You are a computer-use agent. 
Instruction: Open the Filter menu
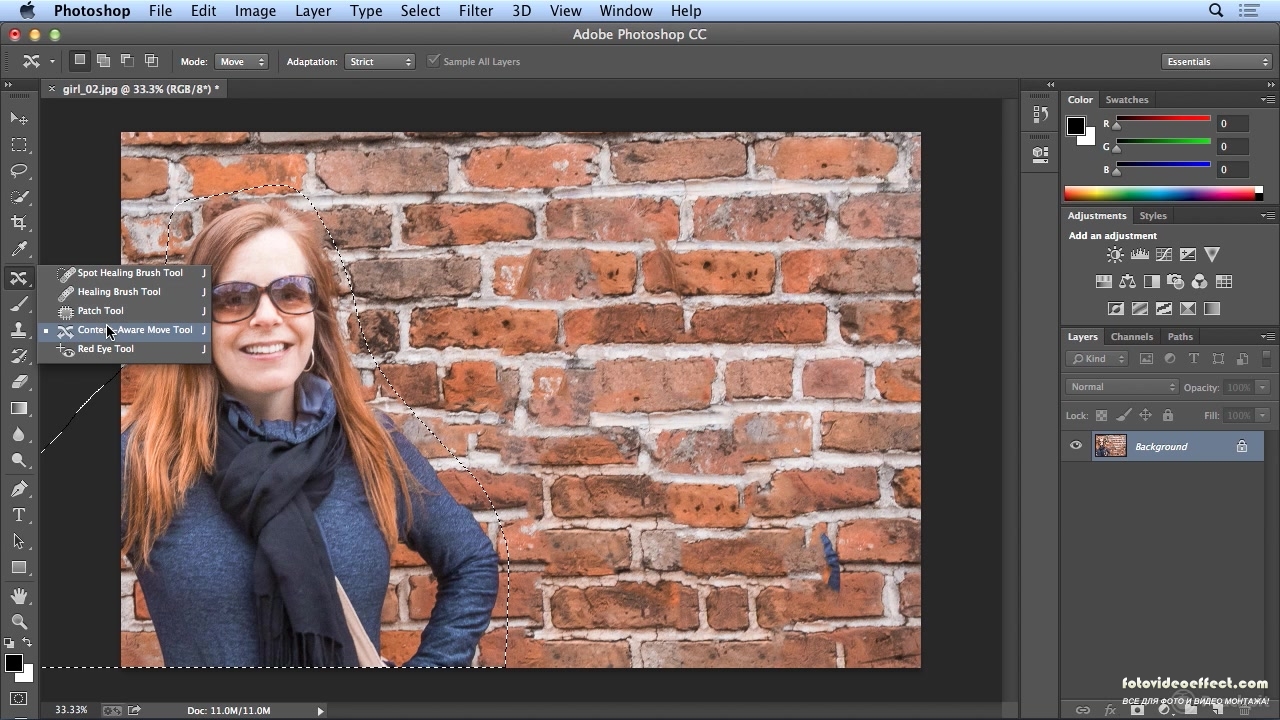(476, 11)
